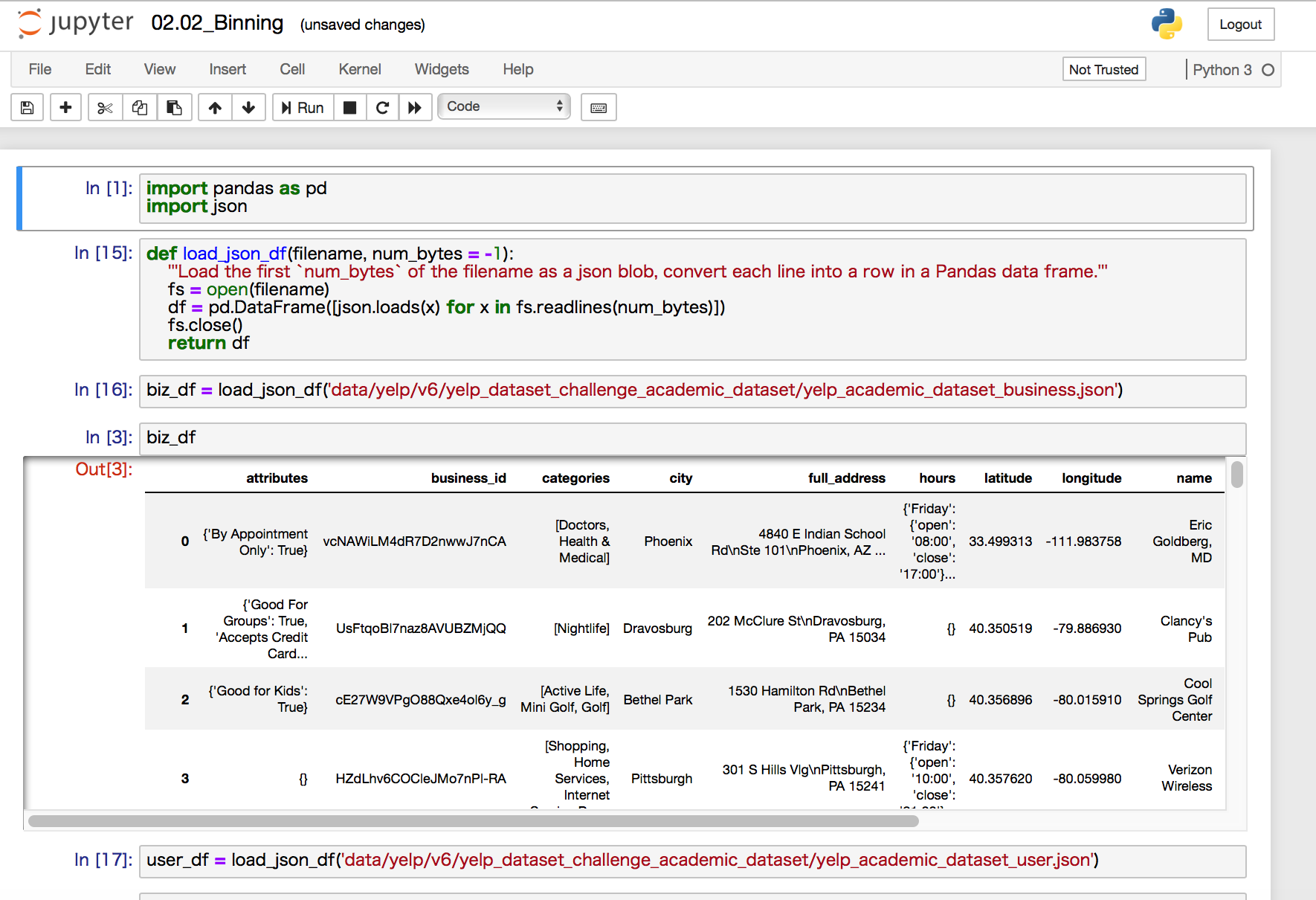Click the Dravosburg city cell

click(x=657, y=629)
